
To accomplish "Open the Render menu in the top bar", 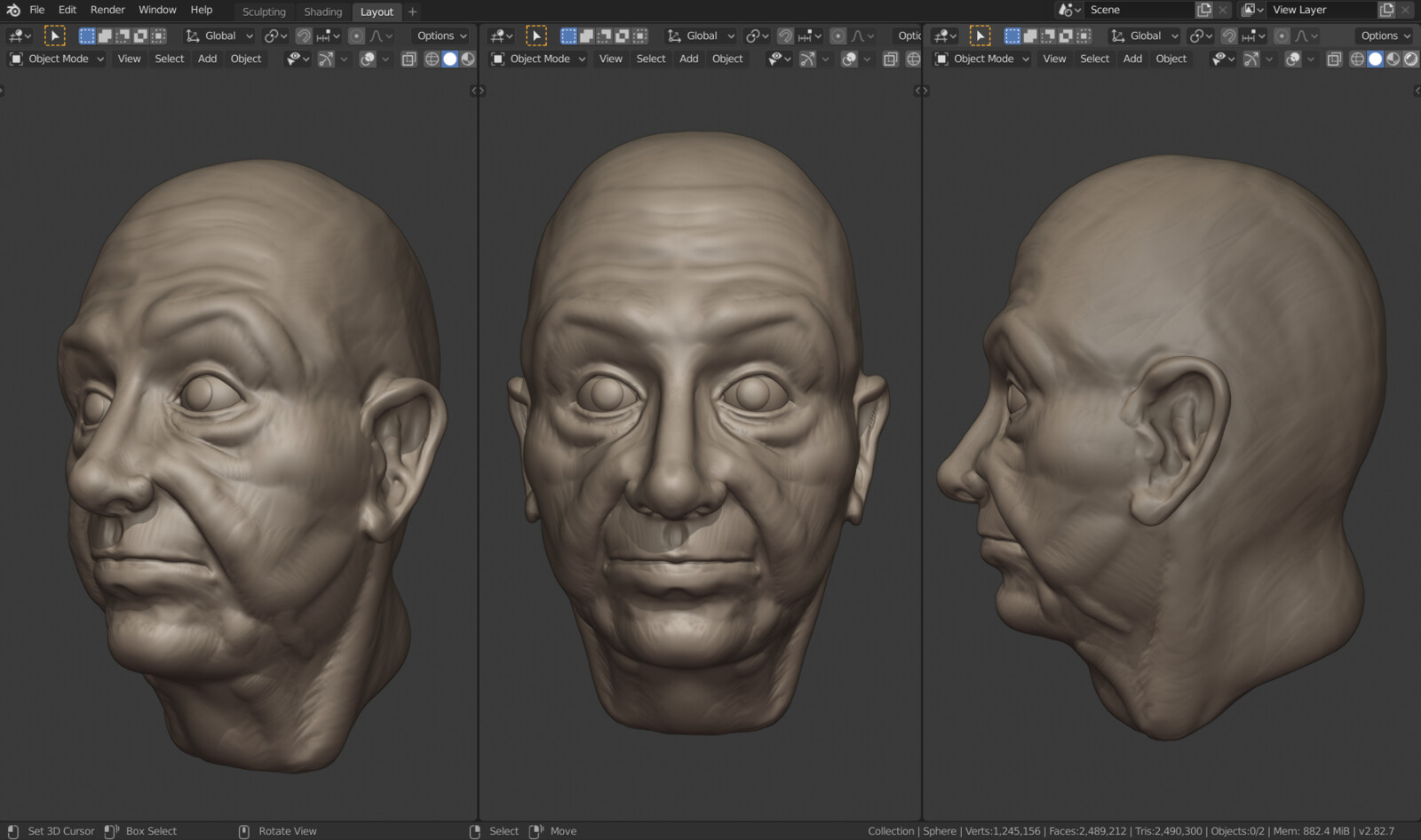I will point(107,10).
